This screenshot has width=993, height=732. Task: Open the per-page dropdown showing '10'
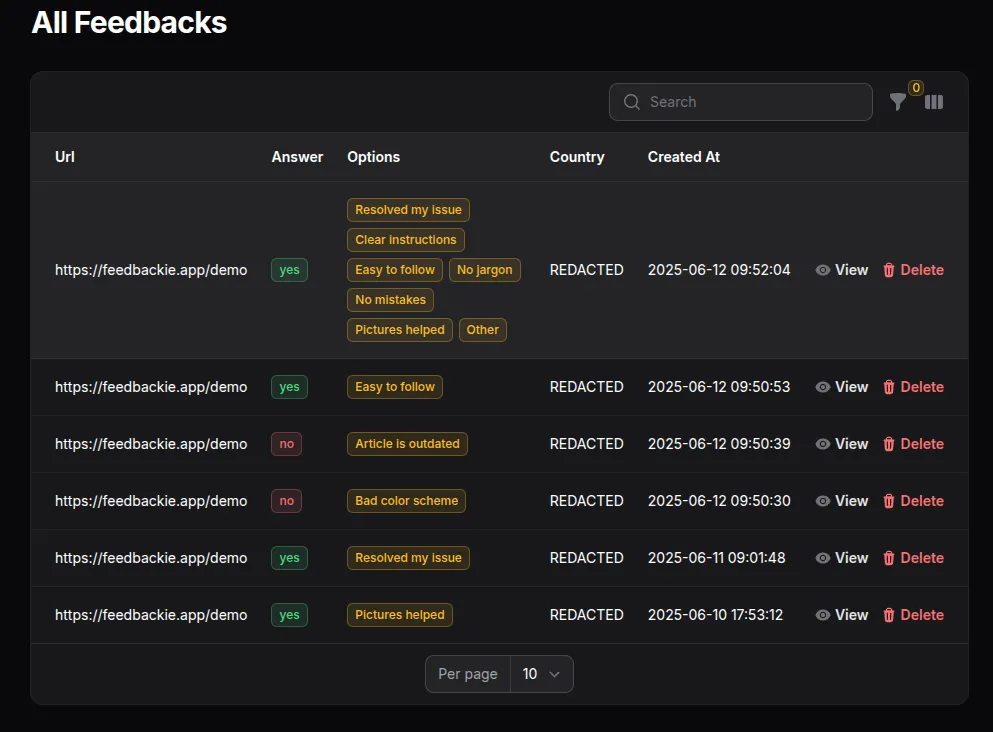tap(541, 674)
